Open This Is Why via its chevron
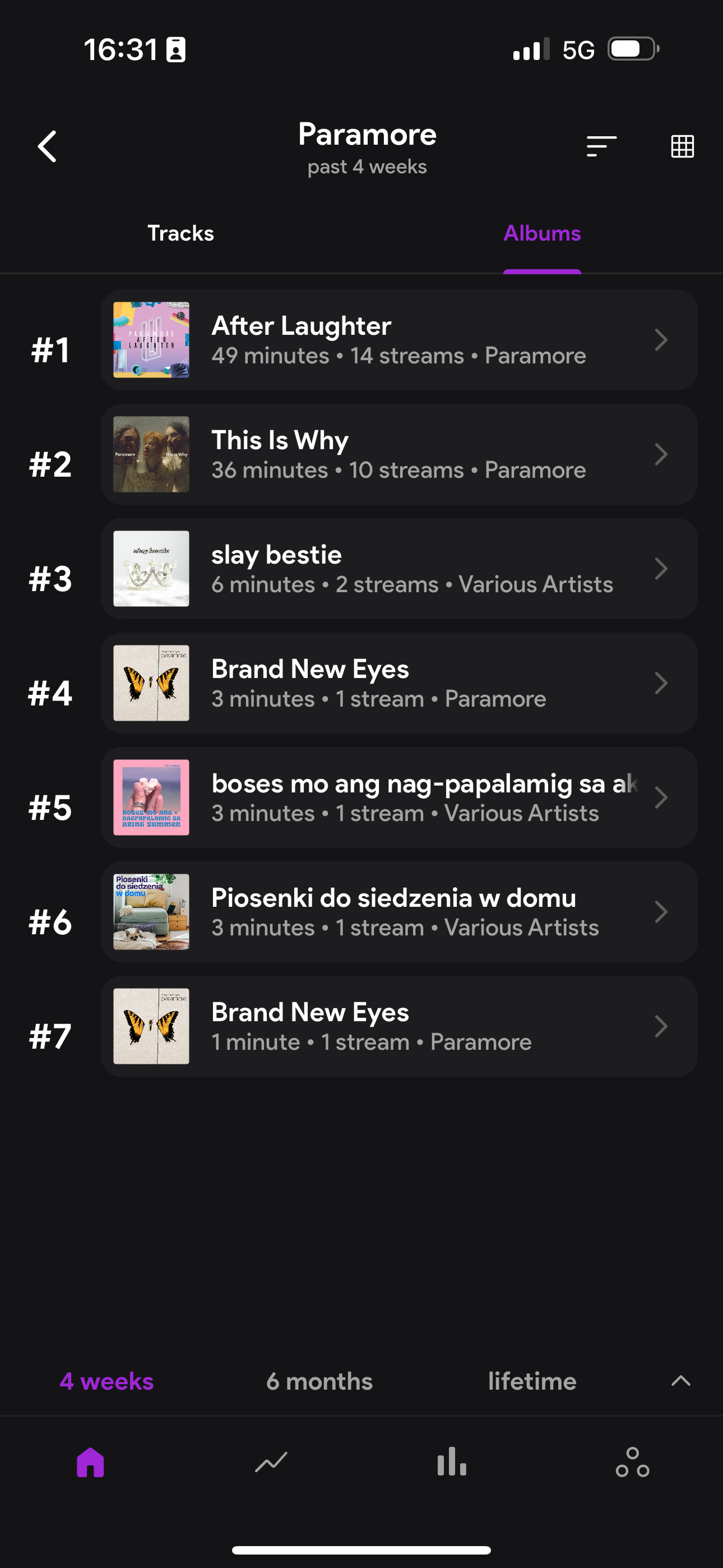 [x=661, y=454]
